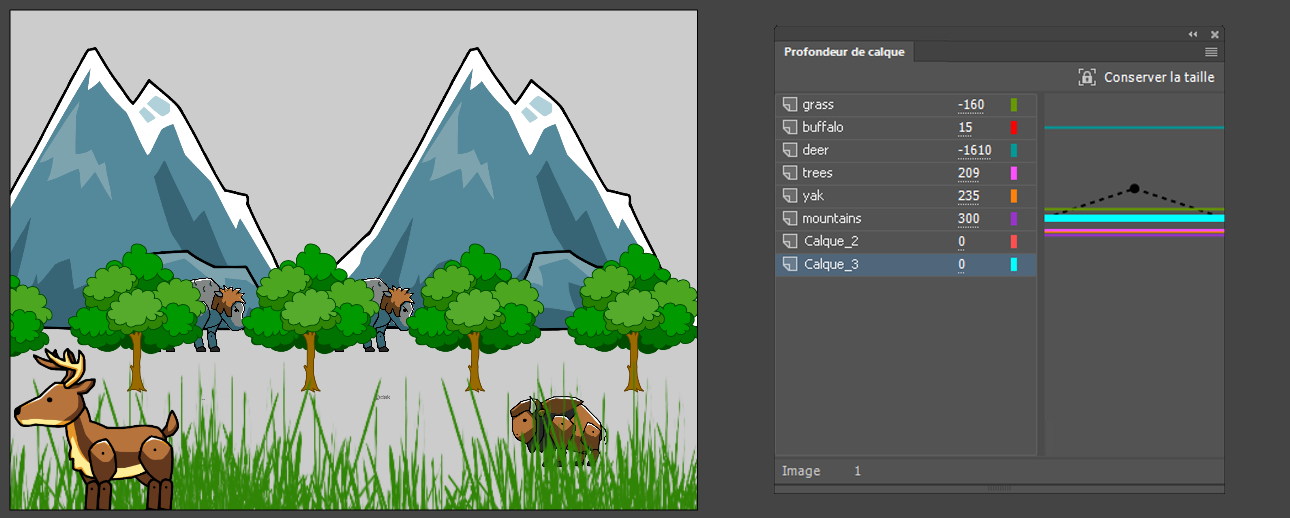Select the trees layer row
Image resolution: width=1290 pixels, height=518 pixels.
pos(906,173)
